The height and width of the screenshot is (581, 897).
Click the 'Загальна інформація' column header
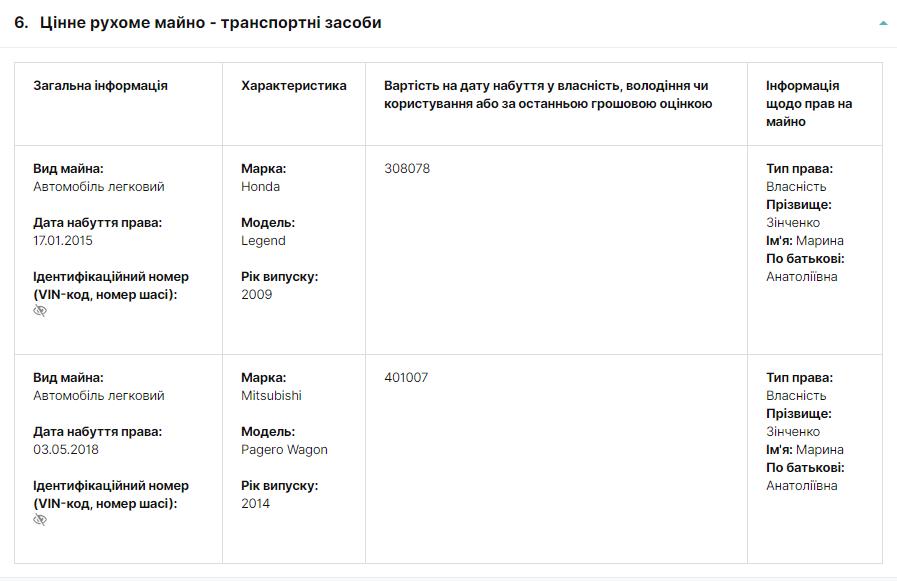point(100,86)
